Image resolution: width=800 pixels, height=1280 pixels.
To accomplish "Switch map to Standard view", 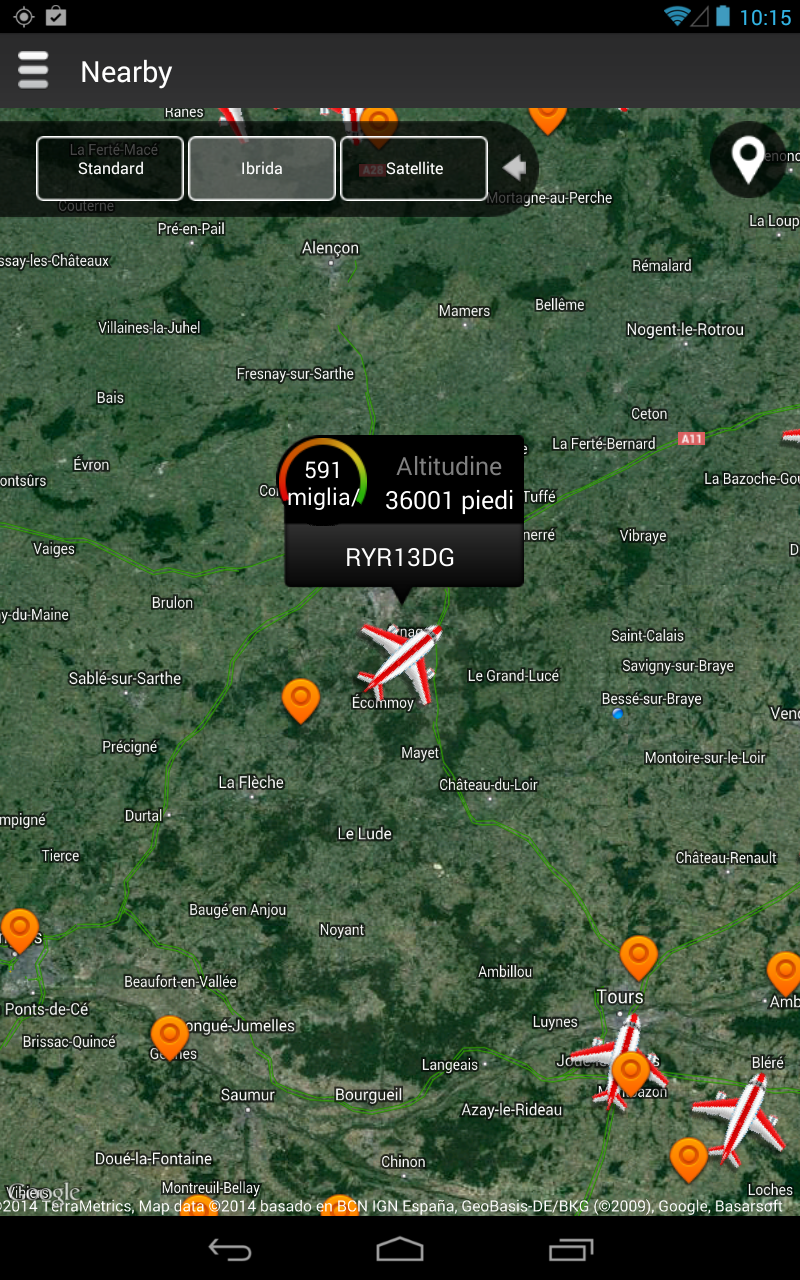I will (x=110, y=168).
